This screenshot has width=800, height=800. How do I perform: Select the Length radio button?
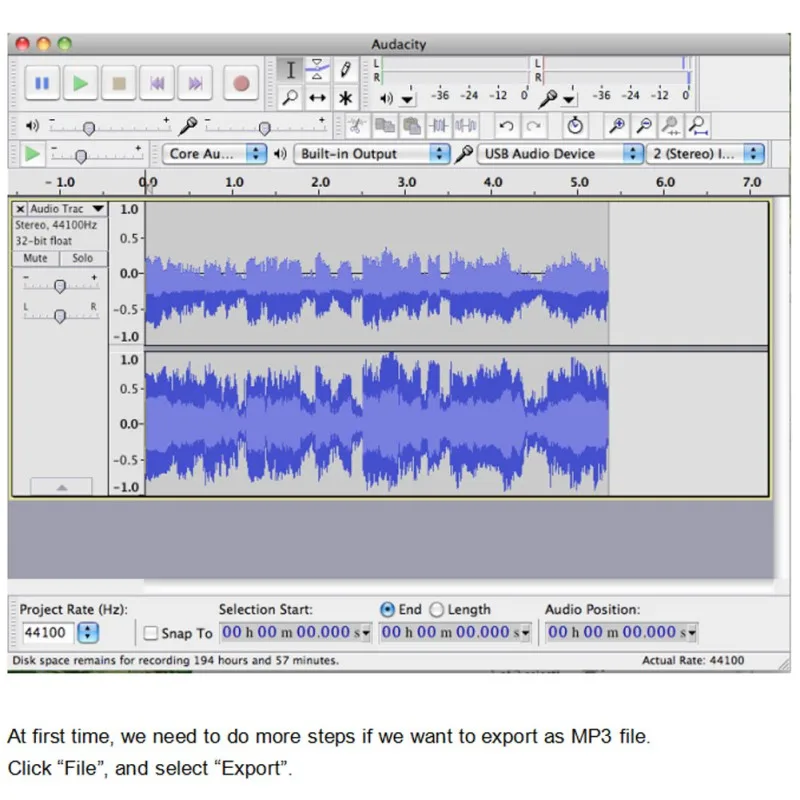pyautogui.click(x=437, y=609)
